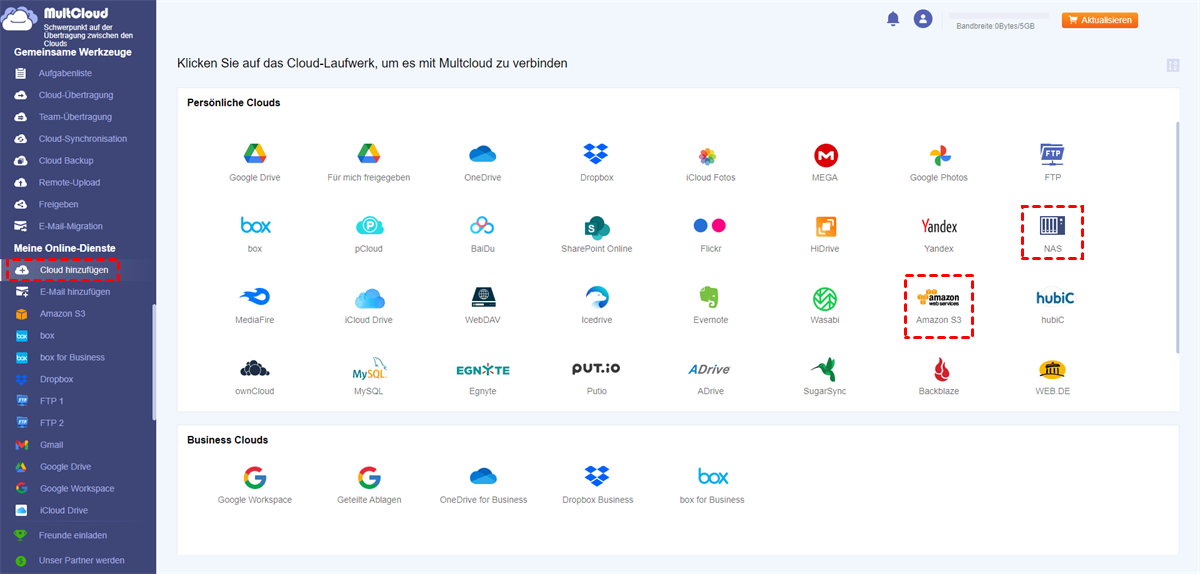Click the Amazon S3 cloud icon
This screenshot has height=574, width=1200.
pos(939,297)
